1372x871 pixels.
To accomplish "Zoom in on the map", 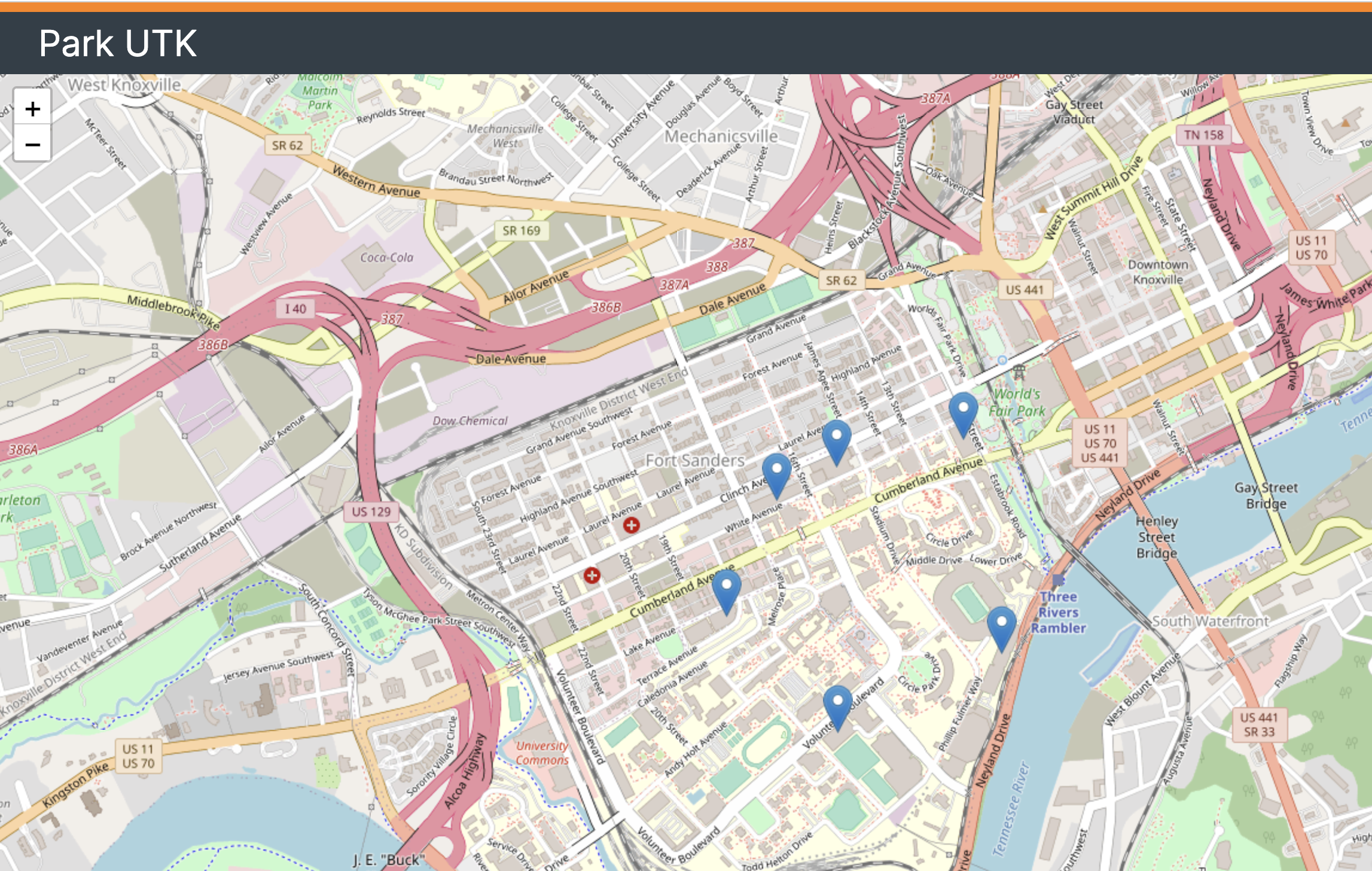I will coord(33,109).
